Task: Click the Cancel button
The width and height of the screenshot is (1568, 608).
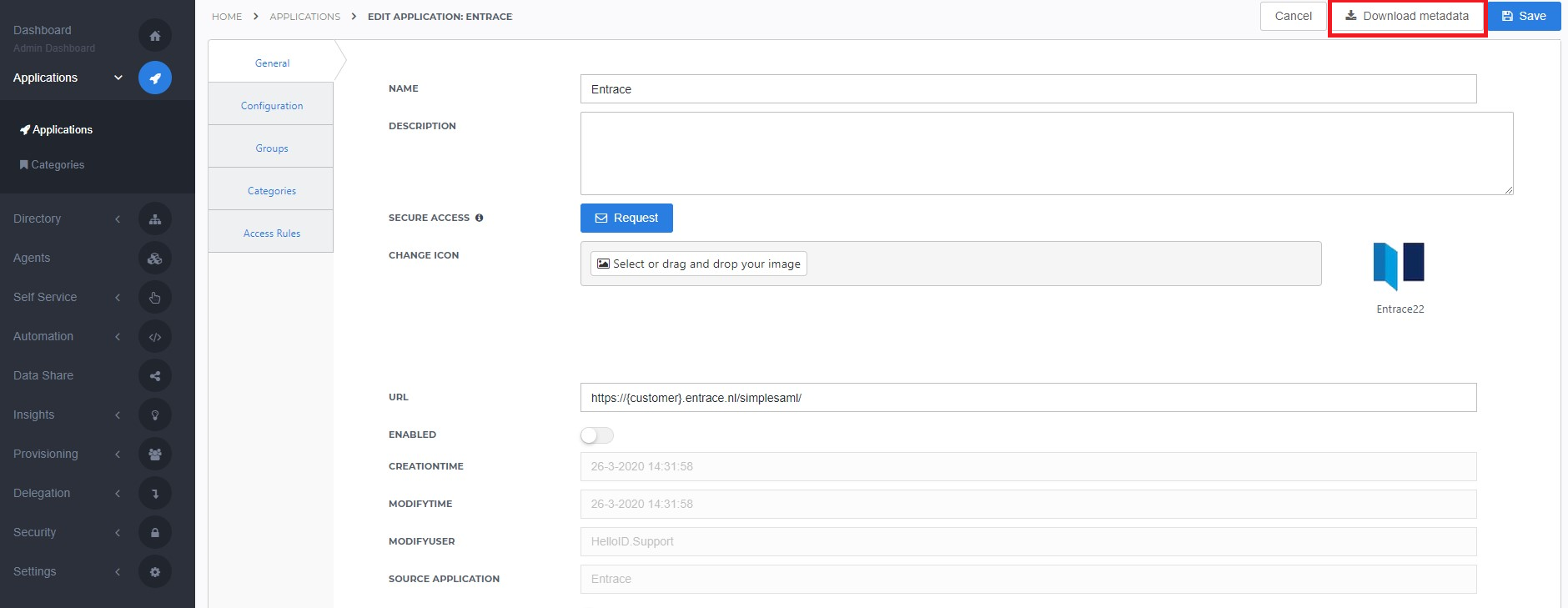Action: pos(1293,16)
